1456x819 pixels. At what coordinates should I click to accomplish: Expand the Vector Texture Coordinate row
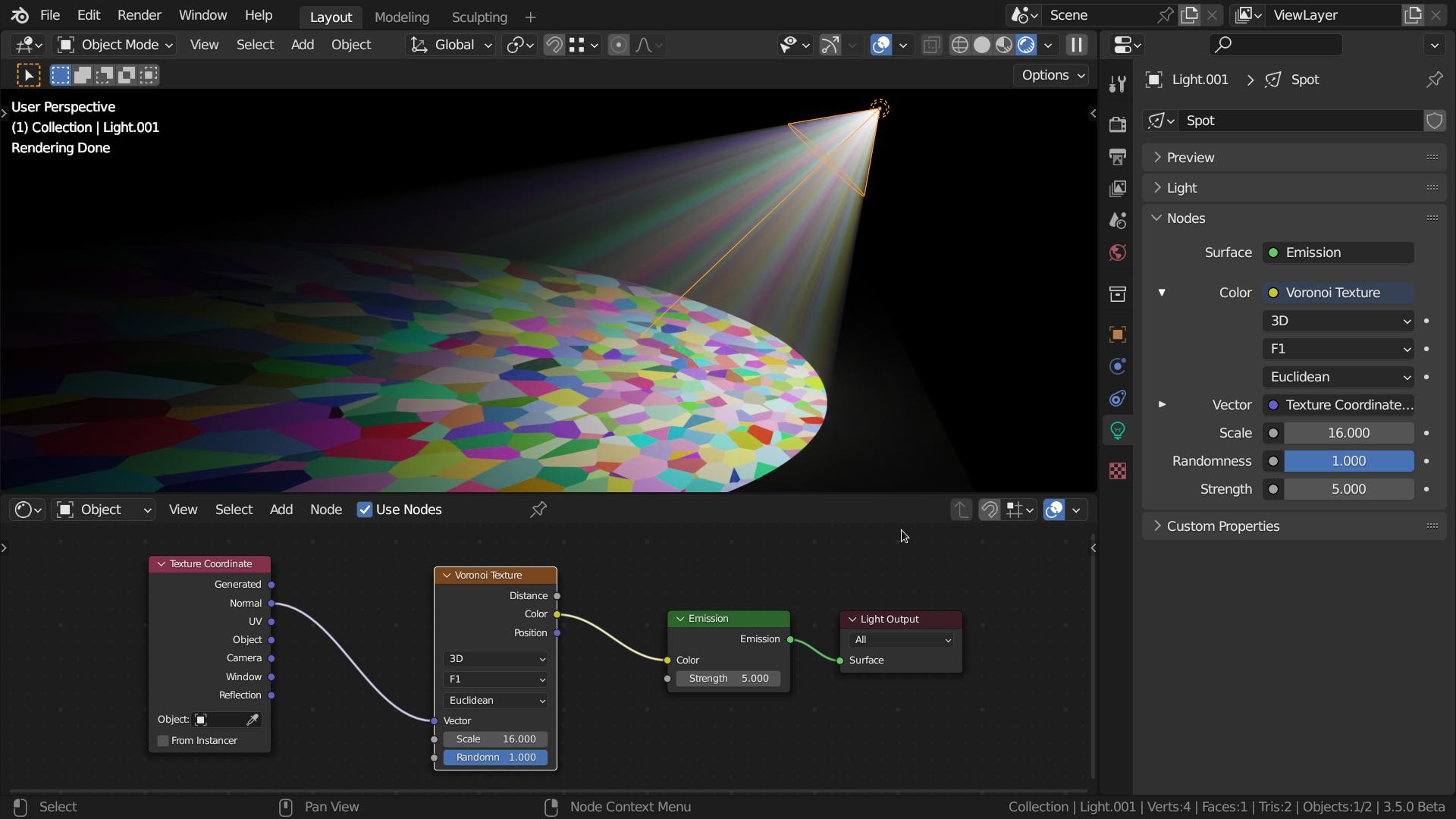[x=1162, y=405]
